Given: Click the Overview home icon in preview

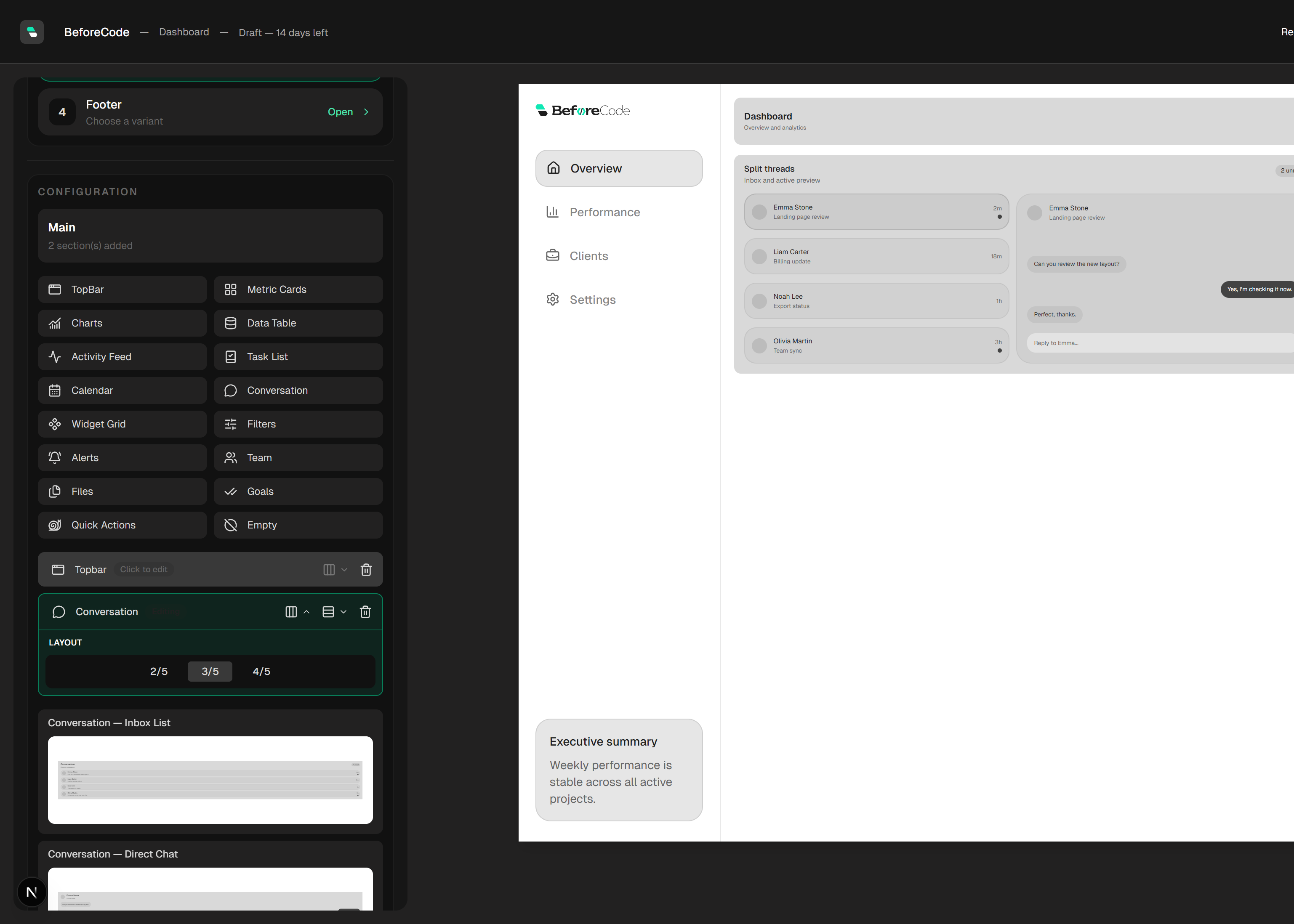Looking at the screenshot, I should pyautogui.click(x=553, y=168).
